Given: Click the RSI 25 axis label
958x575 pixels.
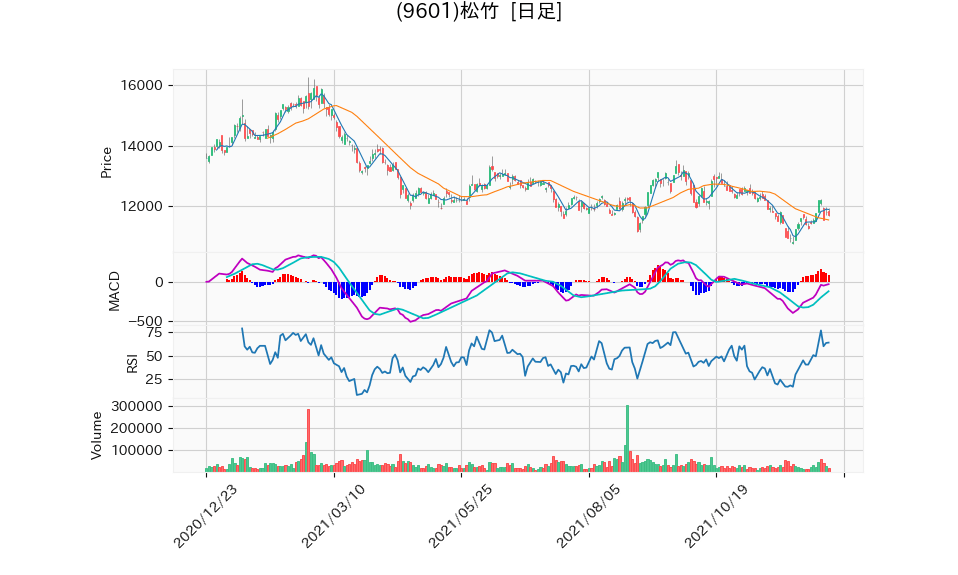Looking at the screenshot, I should (x=155, y=379).
